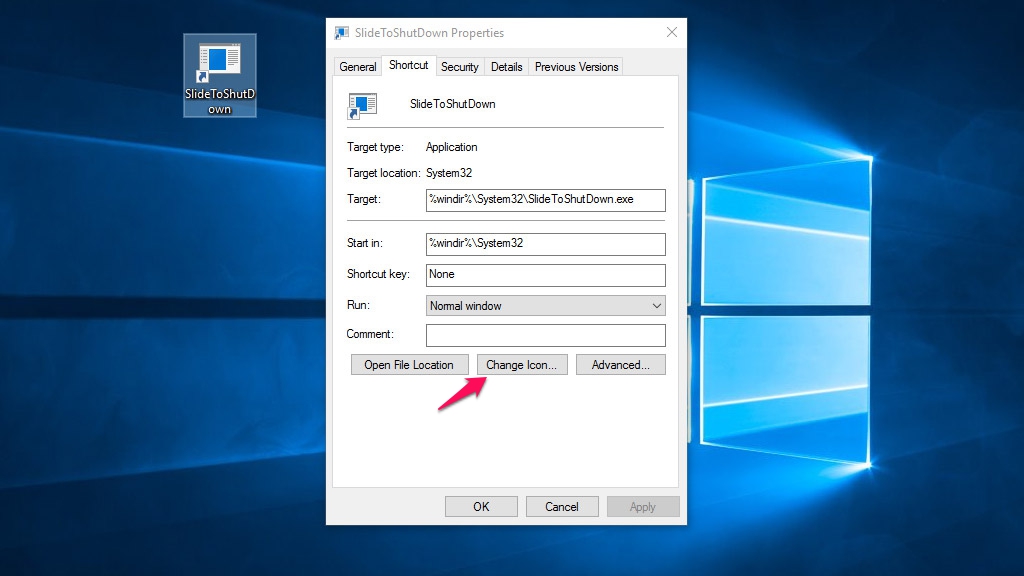Viewport: 1024px width, 576px height.
Task: Click into the Target path field
Action: click(x=545, y=199)
